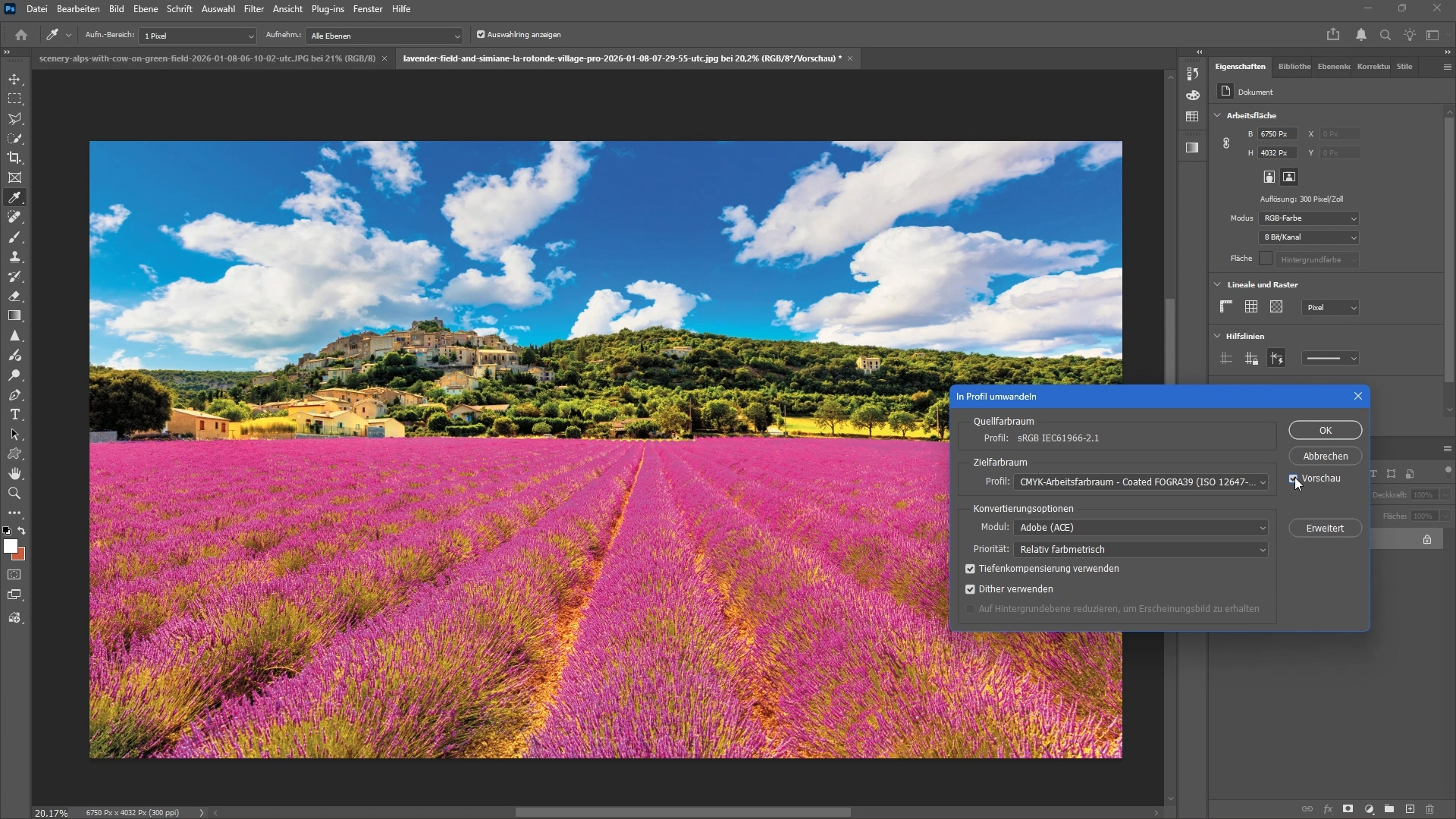Disable Dither verwenden option
The height and width of the screenshot is (819, 1456).
point(970,589)
